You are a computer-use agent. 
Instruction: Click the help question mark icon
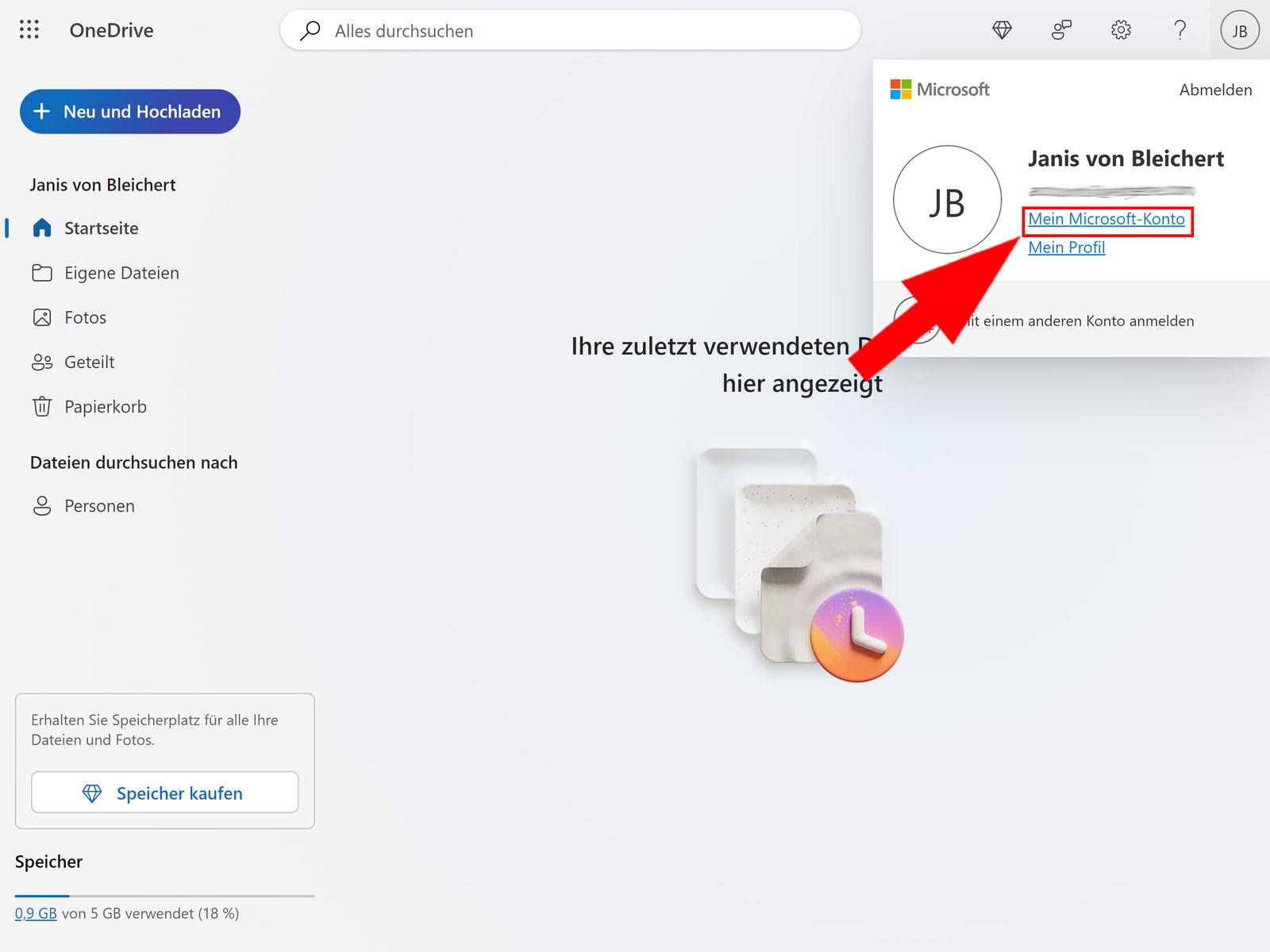click(1180, 29)
